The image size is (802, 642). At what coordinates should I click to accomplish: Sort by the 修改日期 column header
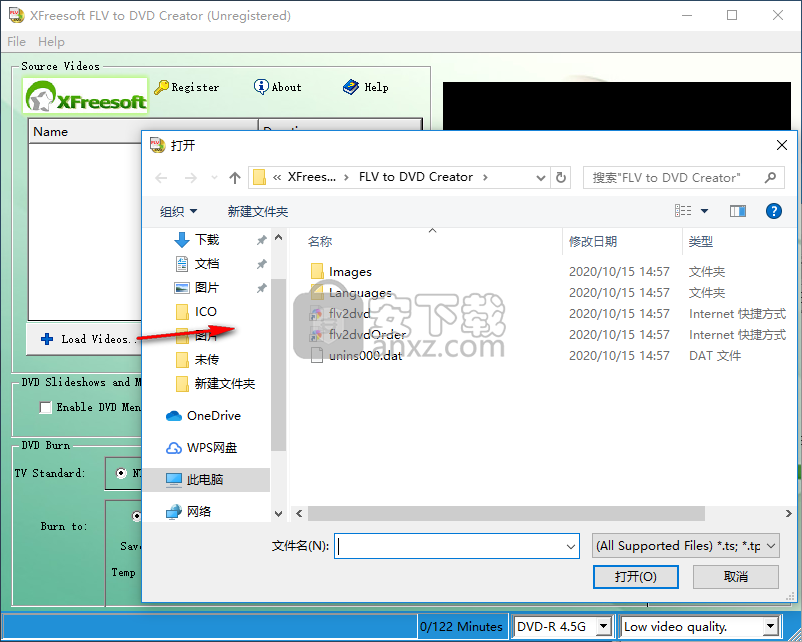[593, 241]
